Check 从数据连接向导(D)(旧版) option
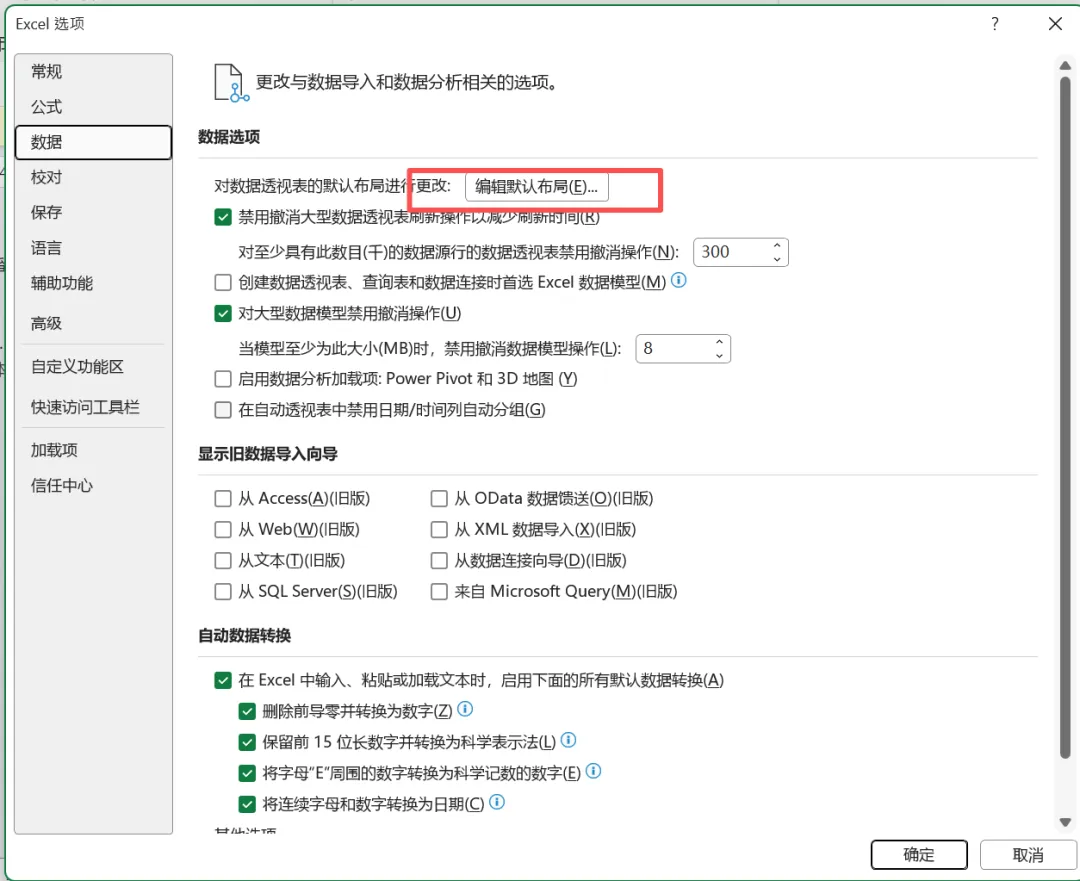Image resolution: width=1080 pixels, height=881 pixels. tap(439, 560)
